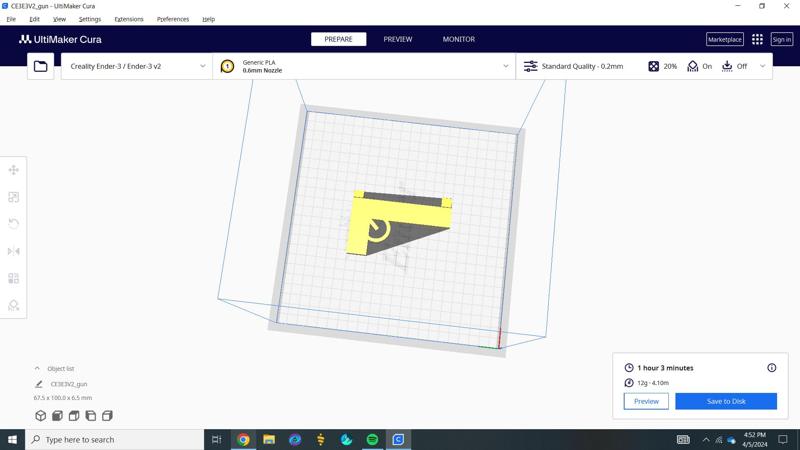The image size is (800, 450).
Task: Open the application switcher grid icon
Action: (757, 39)
